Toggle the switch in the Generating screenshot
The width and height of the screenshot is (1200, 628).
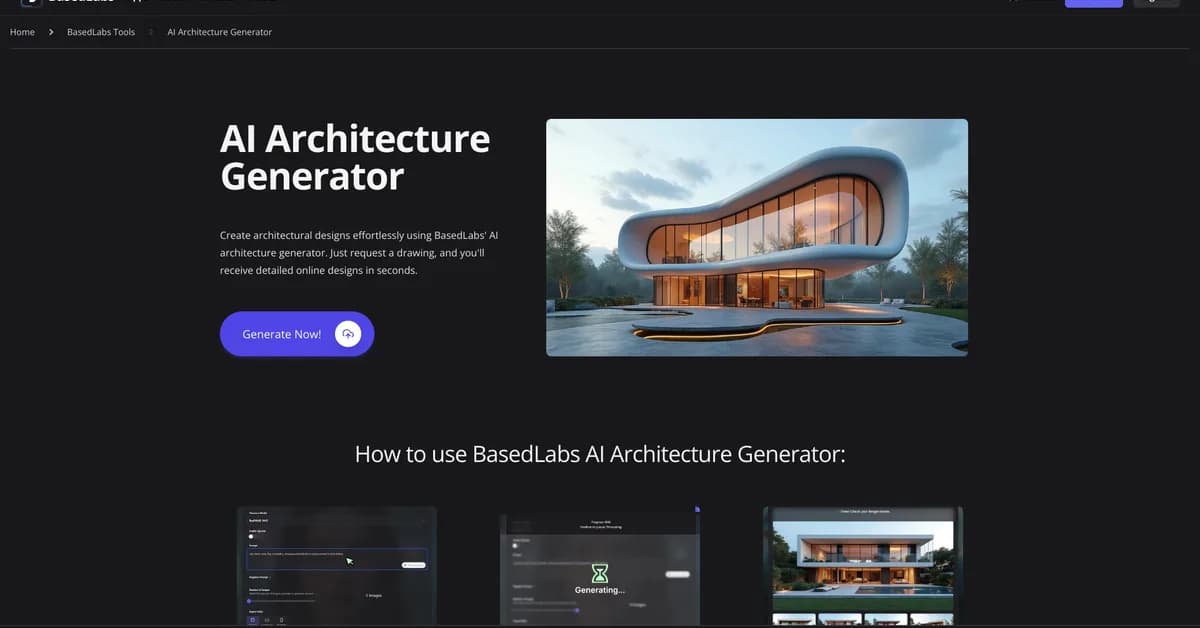pyautogui.click(x=515, y=546)
